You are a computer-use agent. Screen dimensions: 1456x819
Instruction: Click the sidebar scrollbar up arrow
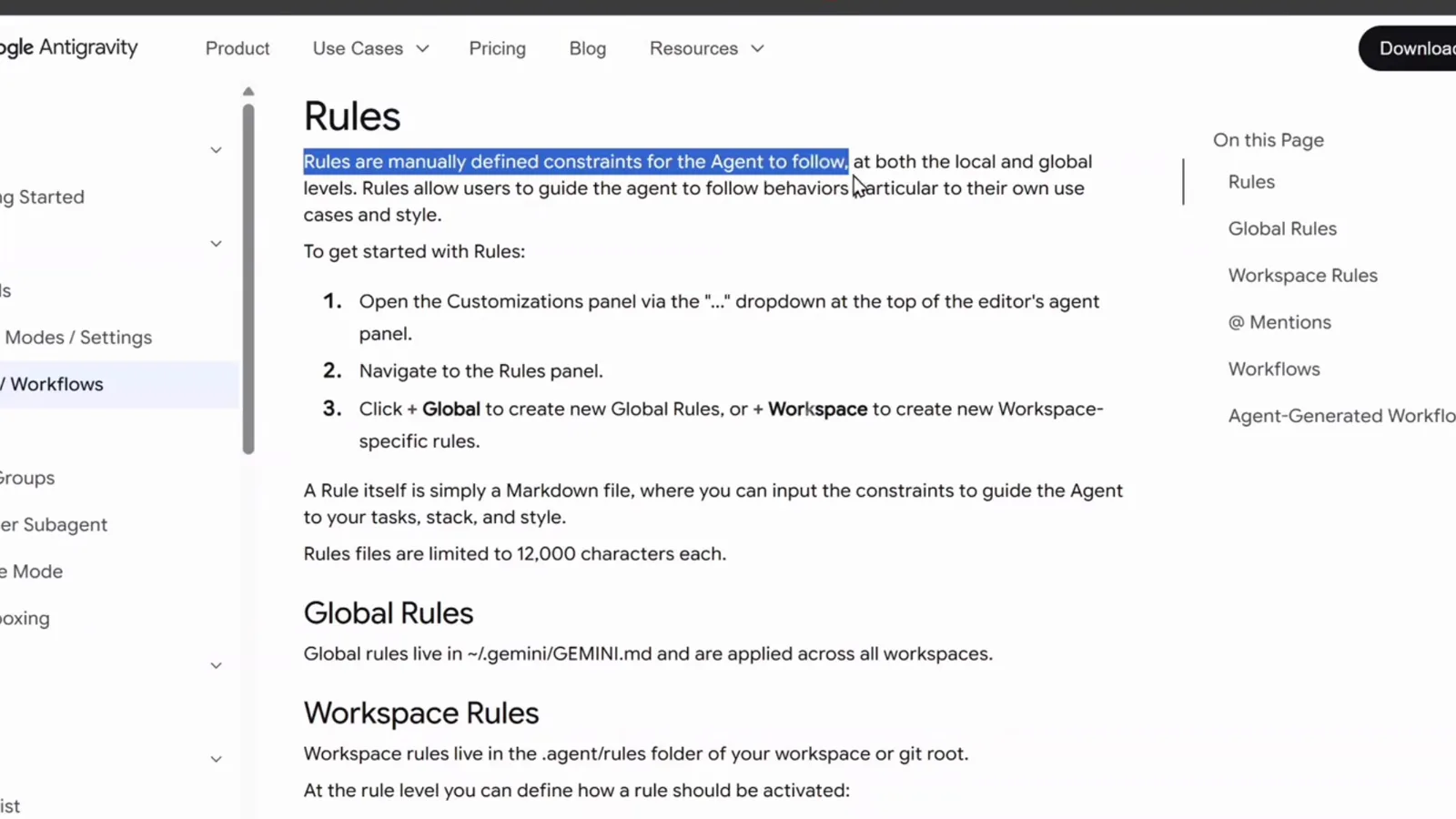248,91
